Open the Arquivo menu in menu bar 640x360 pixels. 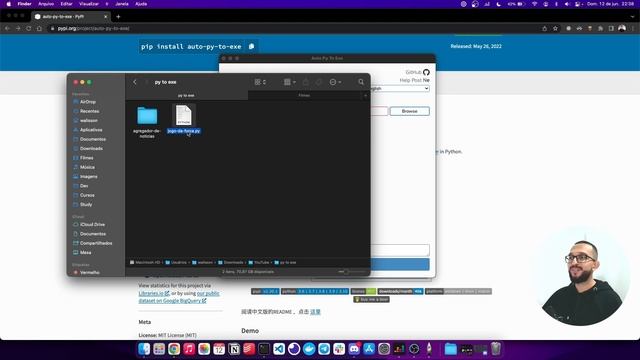tap(46, 4)
